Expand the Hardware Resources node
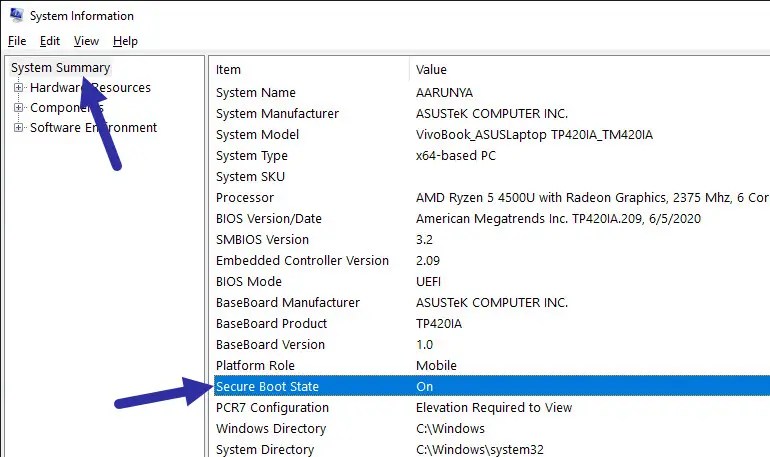Screen dimensions: 770x457 [19, 88]
